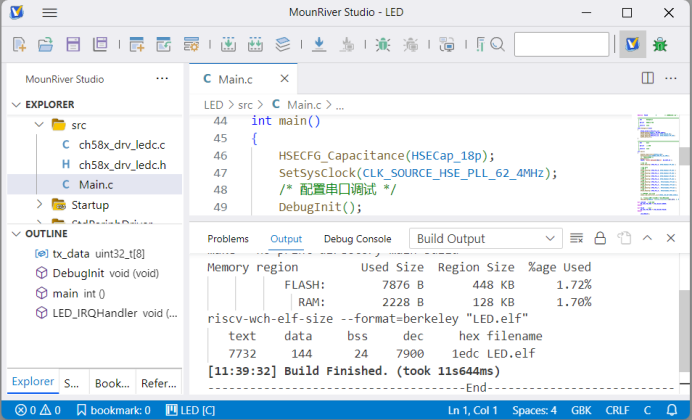The image size is (692, 420).
Task: Select the Explorer bottom tab
Action: tap(33, 382)
